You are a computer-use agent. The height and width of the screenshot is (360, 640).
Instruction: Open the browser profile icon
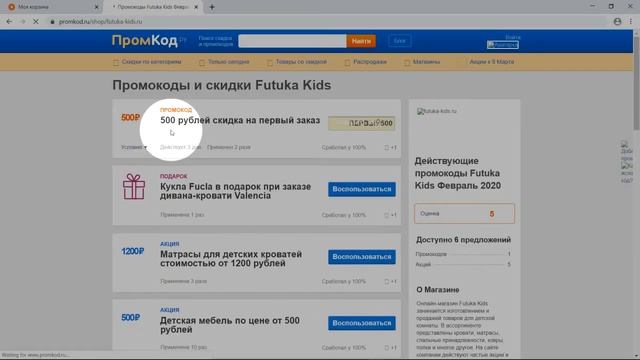coord(617,22)
